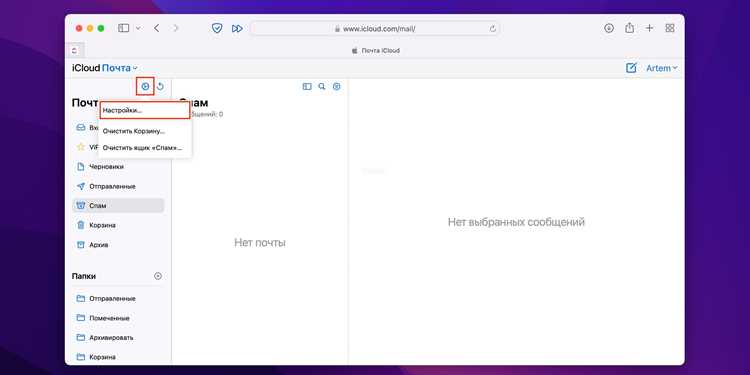The height and width of the screenshot is (375, 750).
Task: Choose Очистить Корзину… from the menu
Action: tap(145, 131)
